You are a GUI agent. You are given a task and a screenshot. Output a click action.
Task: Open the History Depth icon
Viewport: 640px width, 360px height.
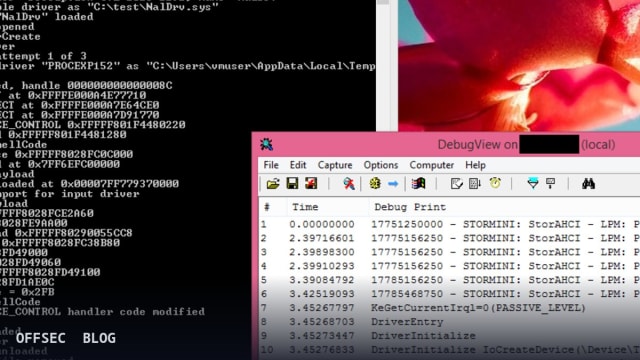(x=551, y=184)
